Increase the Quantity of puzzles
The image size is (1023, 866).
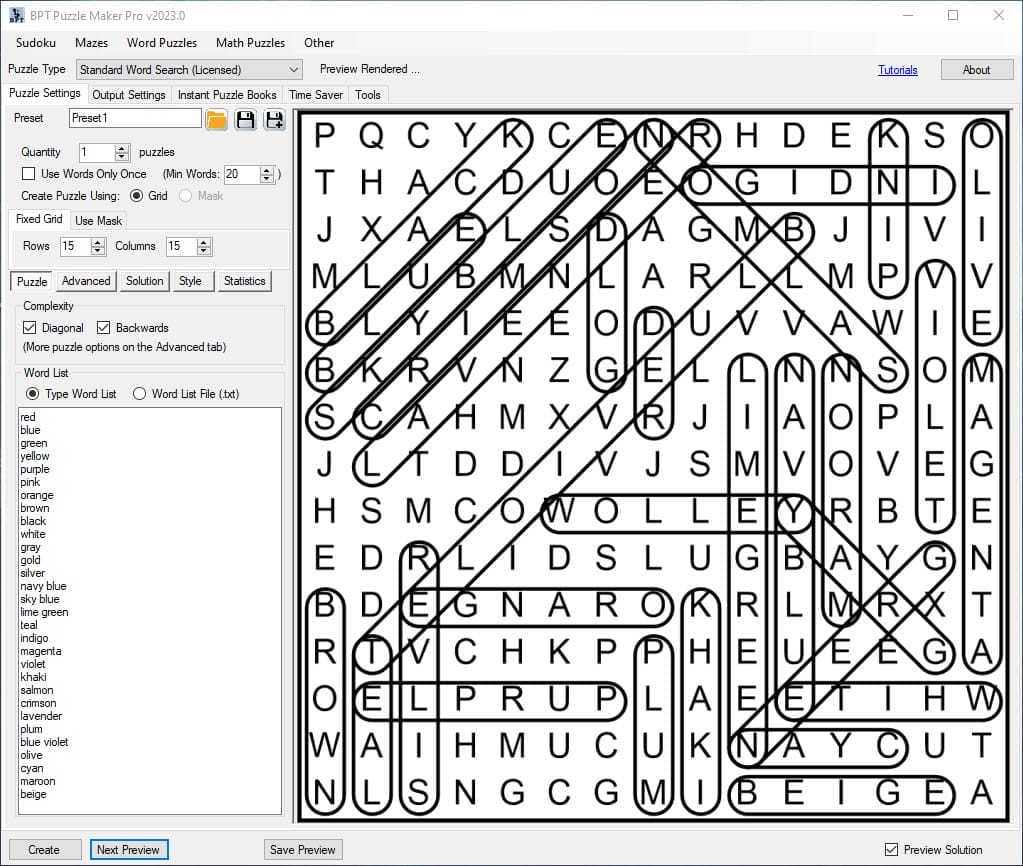(x=122, y=148)
